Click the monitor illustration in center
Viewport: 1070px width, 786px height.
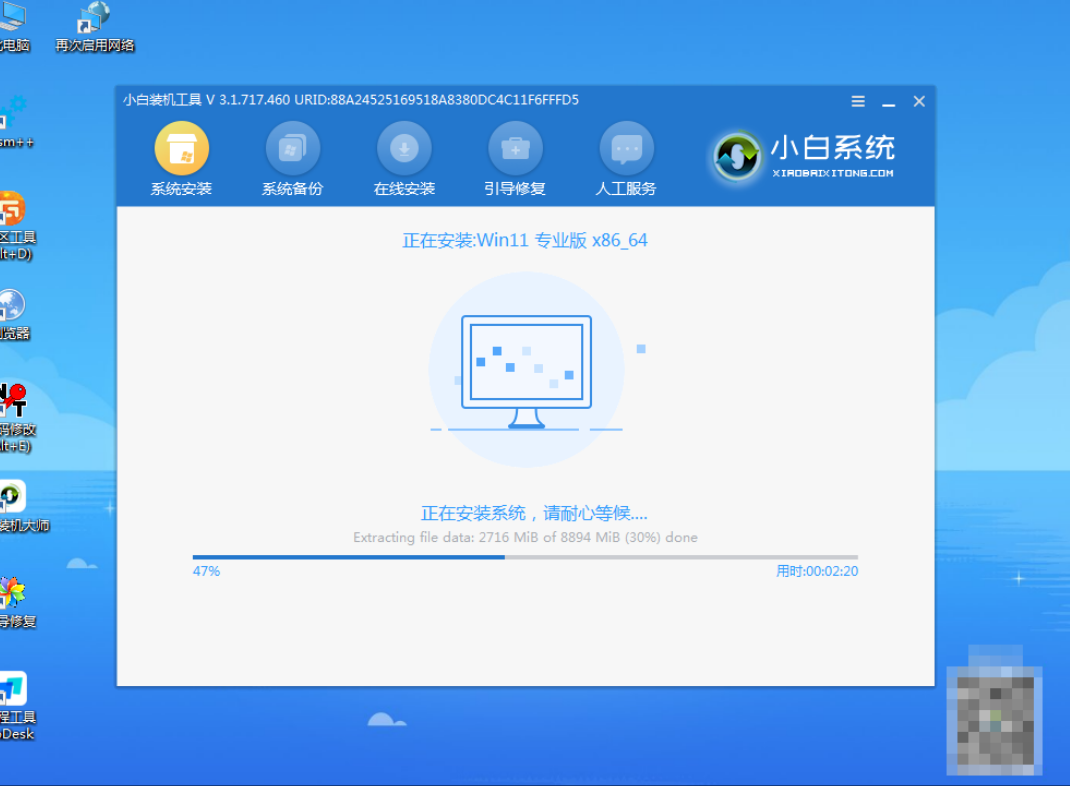coord(526,371)
